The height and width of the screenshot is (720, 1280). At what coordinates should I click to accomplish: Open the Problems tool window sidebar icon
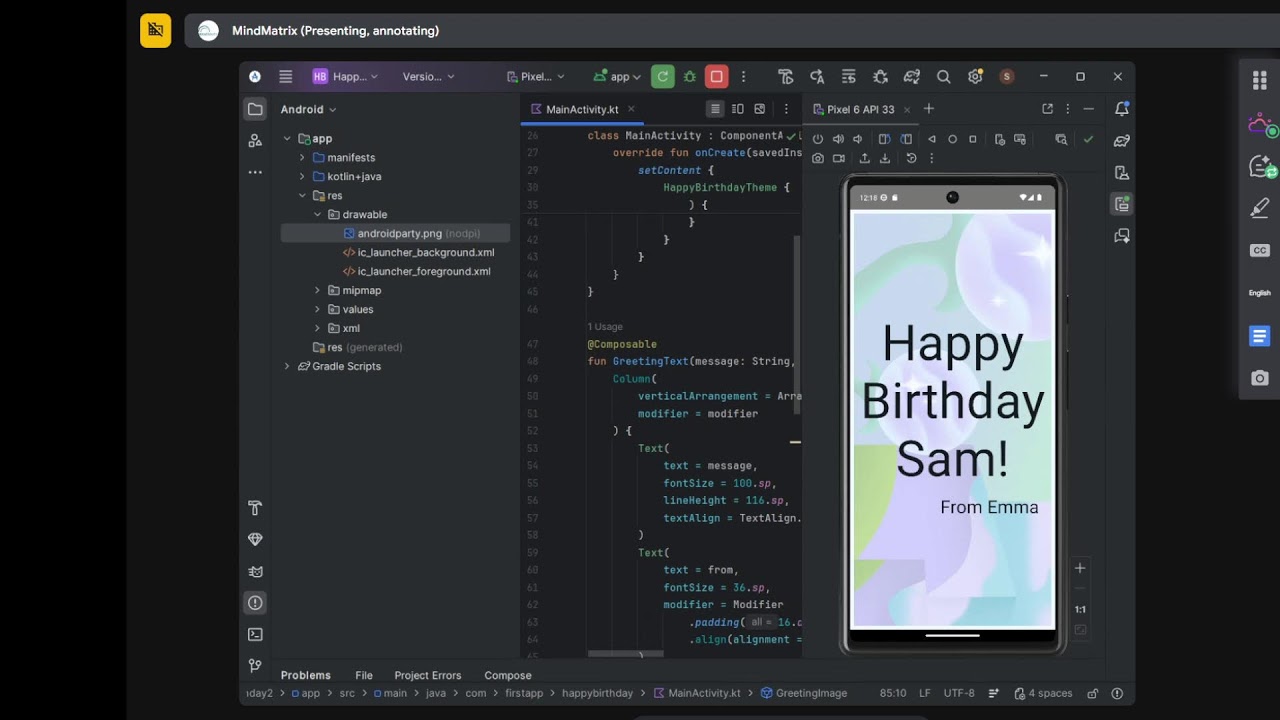(255, 603)
